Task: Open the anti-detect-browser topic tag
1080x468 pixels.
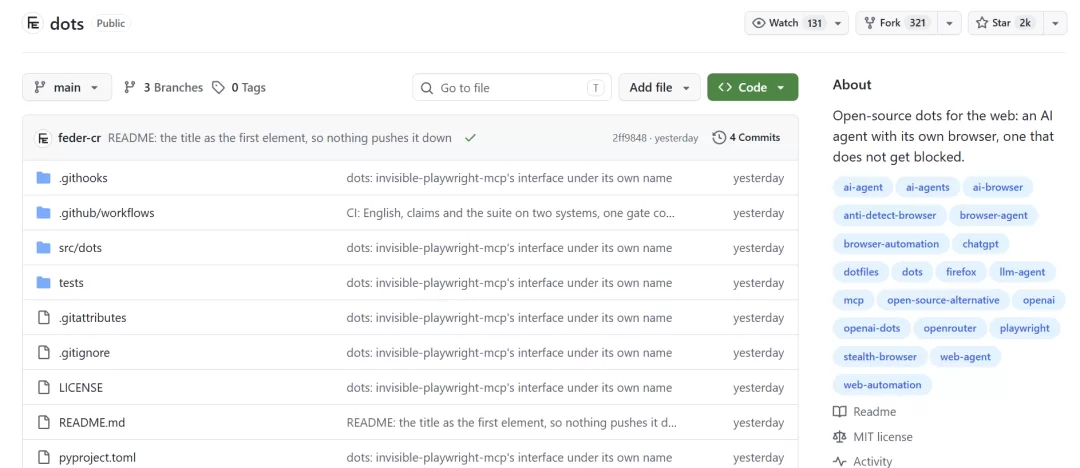Action: pos(890,215)
